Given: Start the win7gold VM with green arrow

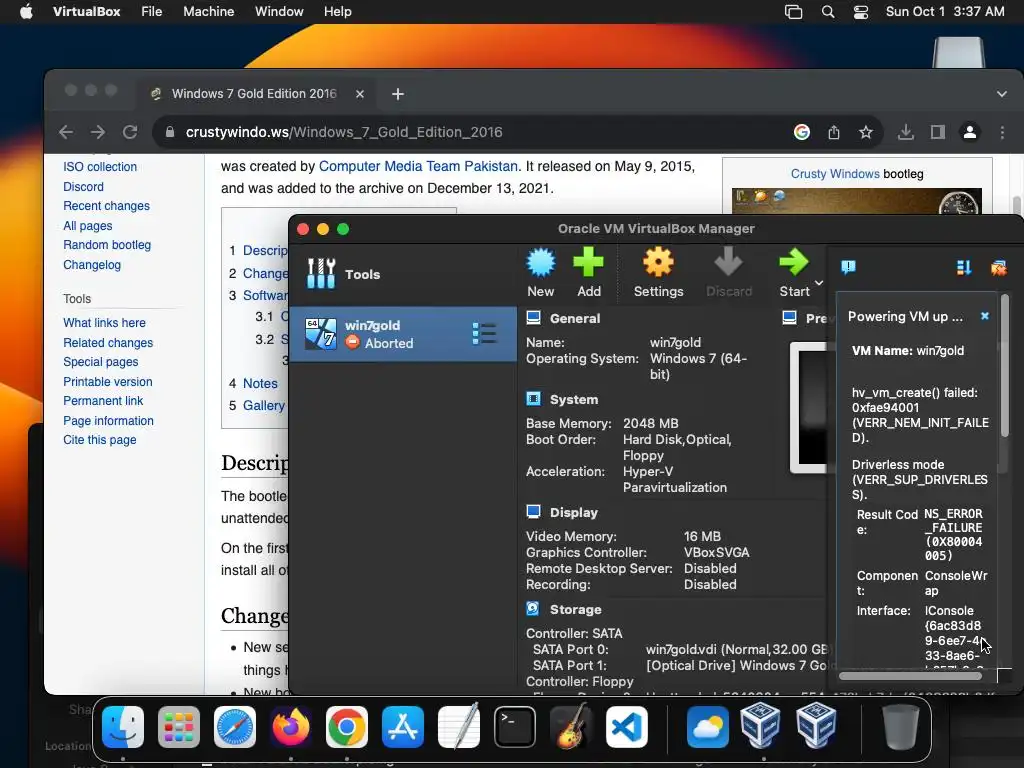Looking at the screenshot, I should [793, 263].
